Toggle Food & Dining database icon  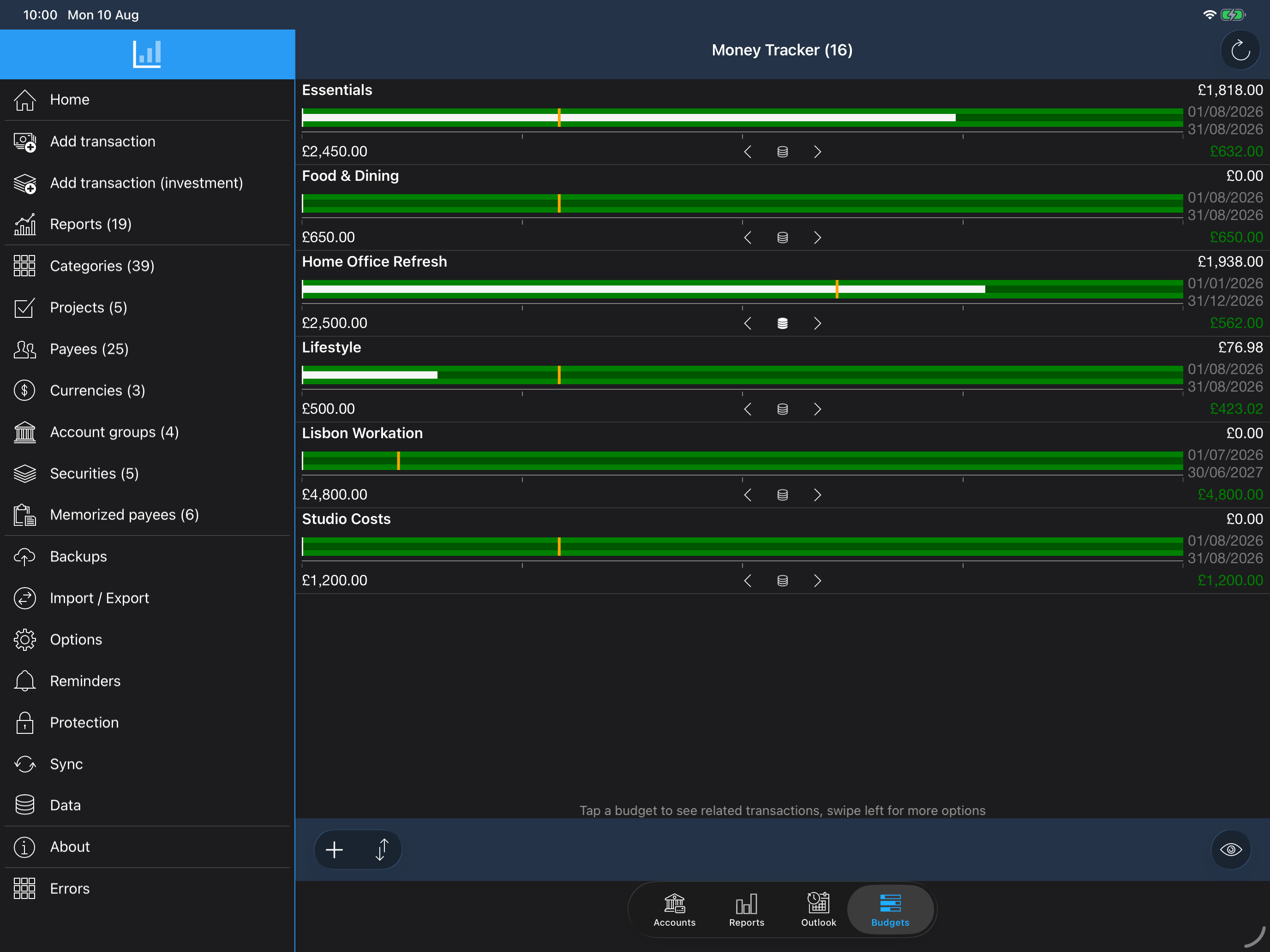tap(782, 238)
